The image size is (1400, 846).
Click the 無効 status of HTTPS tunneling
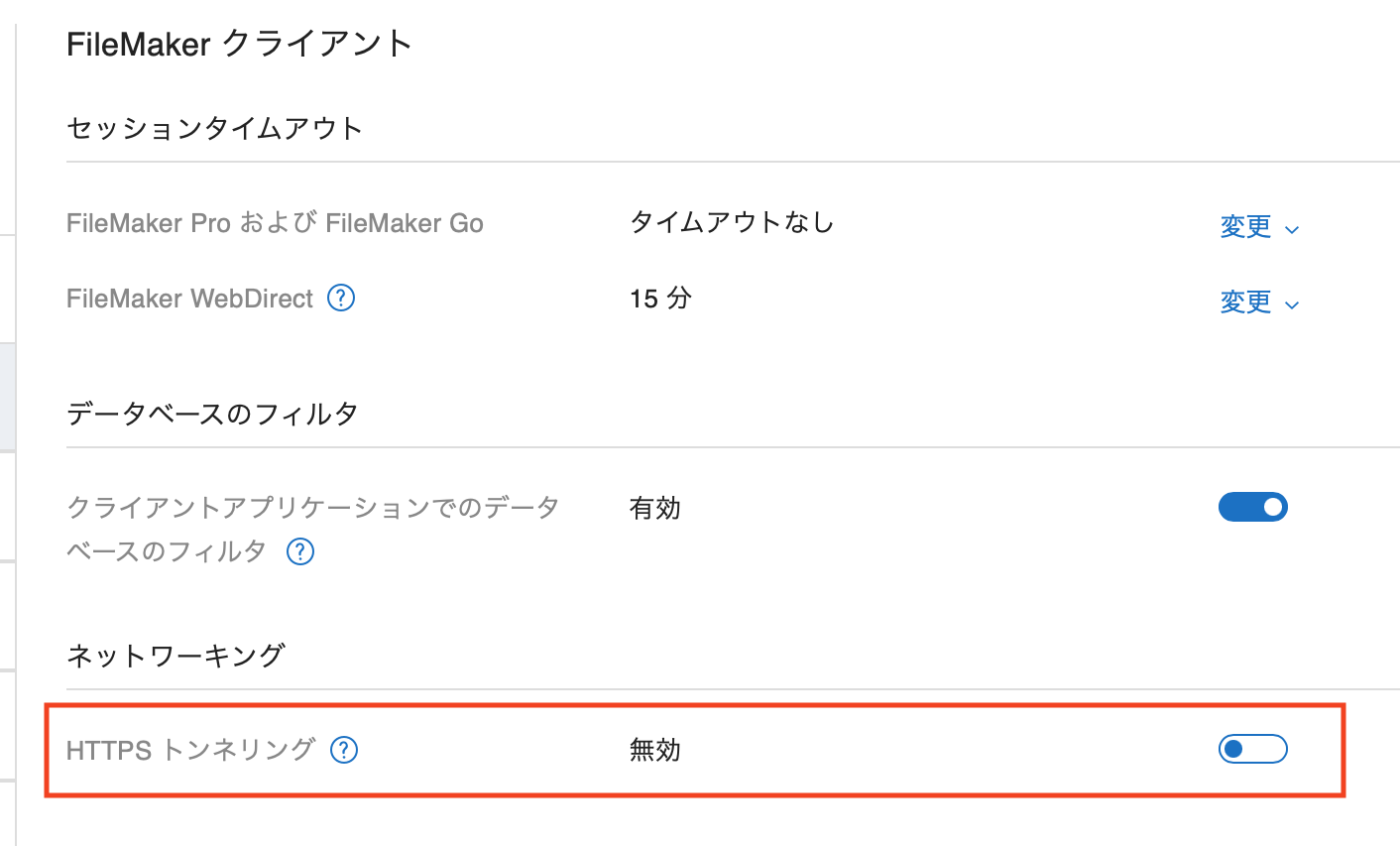click(x=653, y=751)
